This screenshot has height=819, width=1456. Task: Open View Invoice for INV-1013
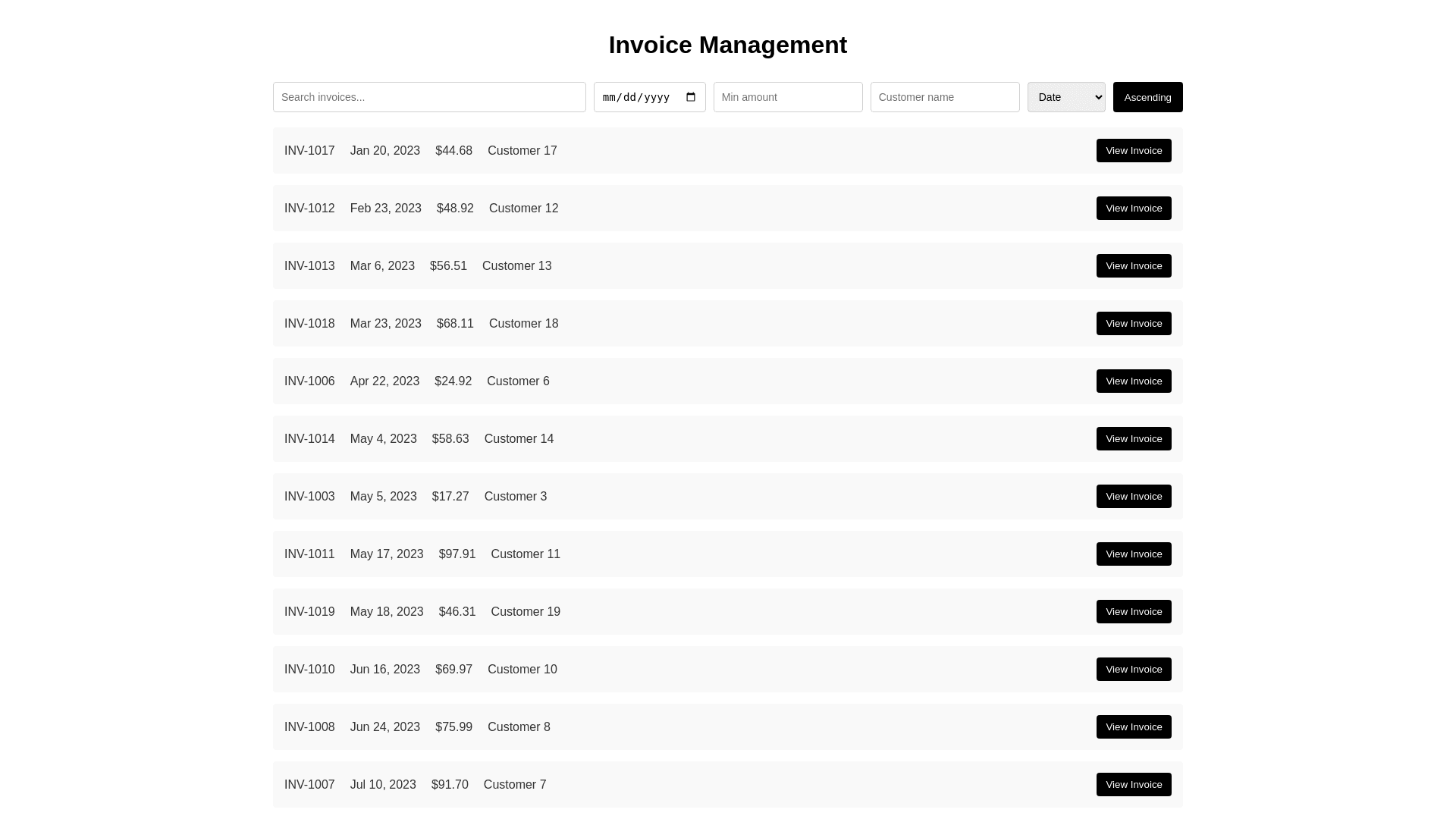[x=1133, y=266]
